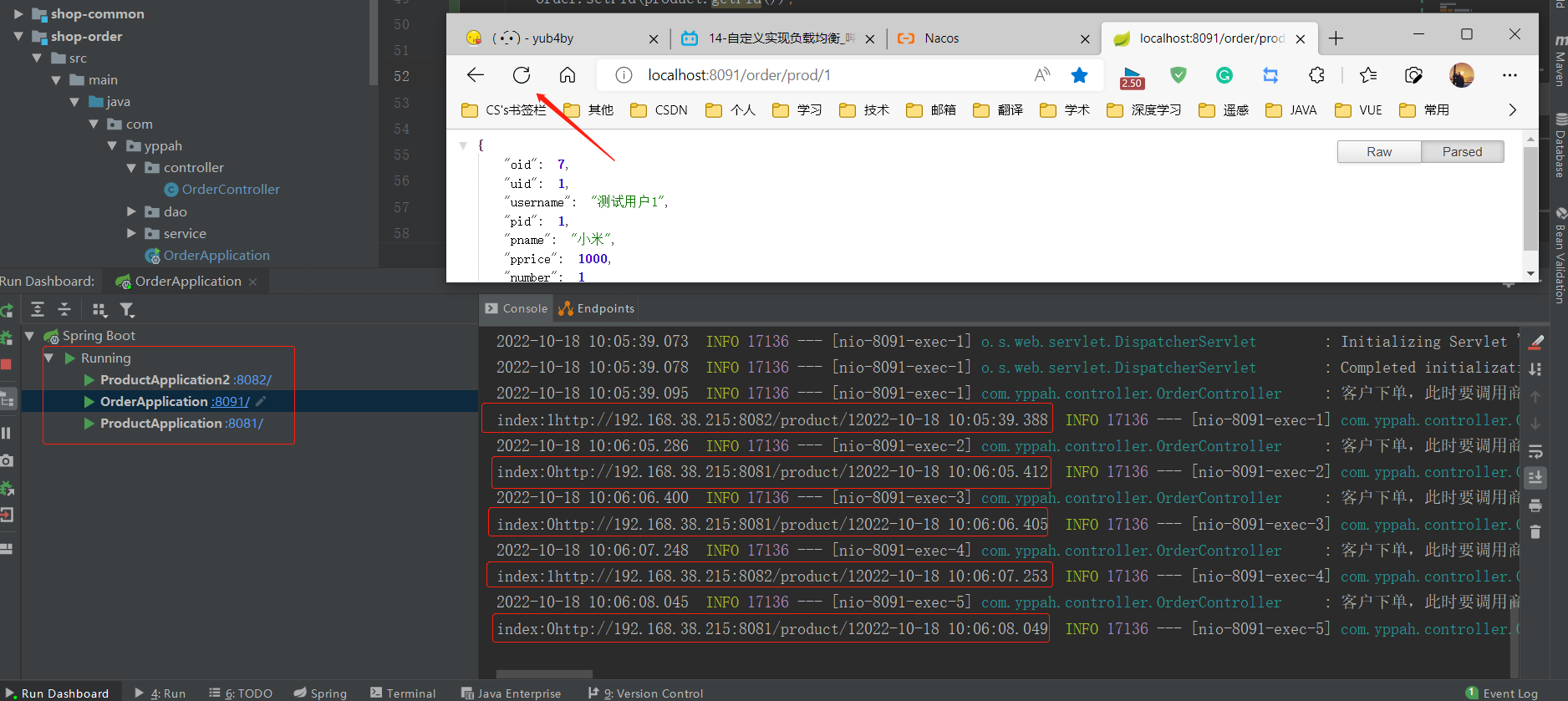Screen dimensions: 1568x701
Task: Stop the running application with the red square
Action: point(6,364)
